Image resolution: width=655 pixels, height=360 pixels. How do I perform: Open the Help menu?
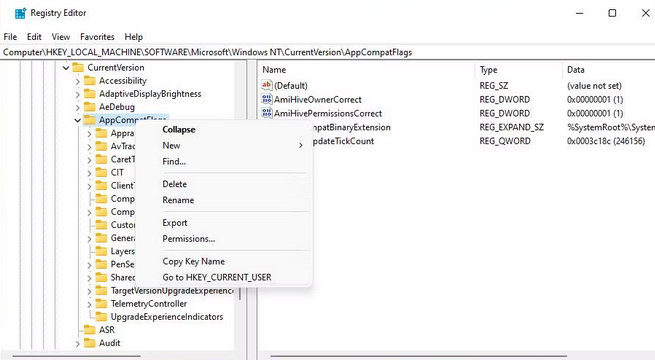134,37
